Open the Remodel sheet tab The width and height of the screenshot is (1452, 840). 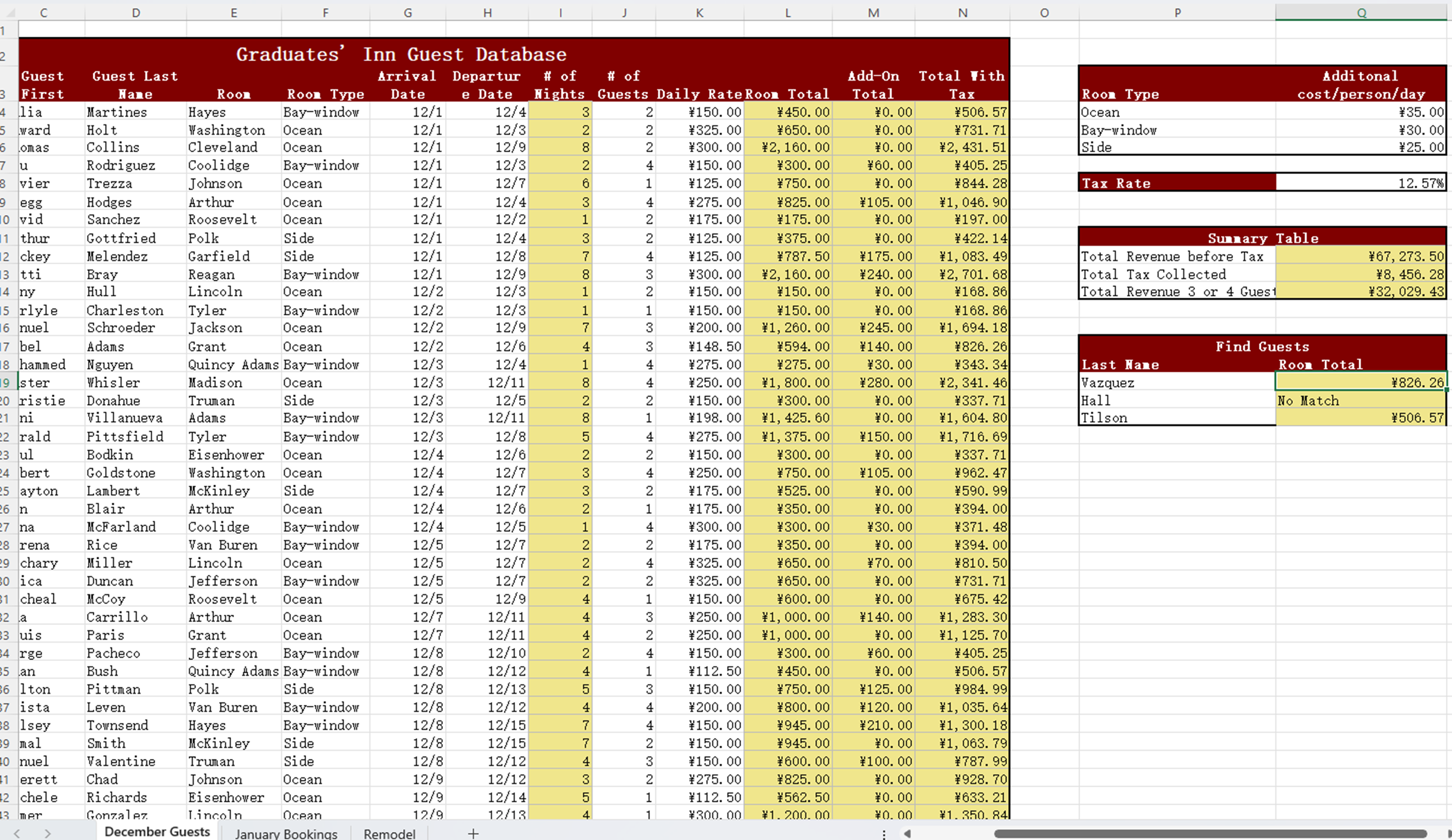pos(390,833)
